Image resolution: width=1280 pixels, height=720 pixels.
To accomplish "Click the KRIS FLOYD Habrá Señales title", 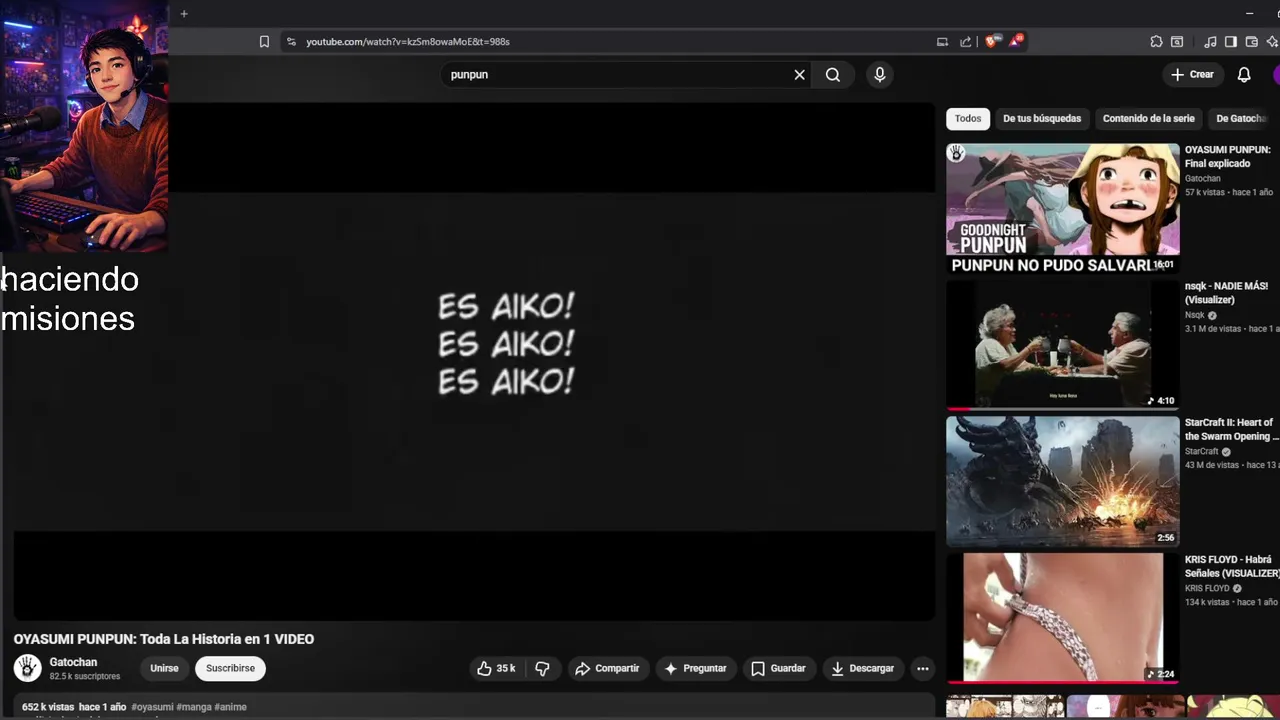I will (x=1232, y=566).
